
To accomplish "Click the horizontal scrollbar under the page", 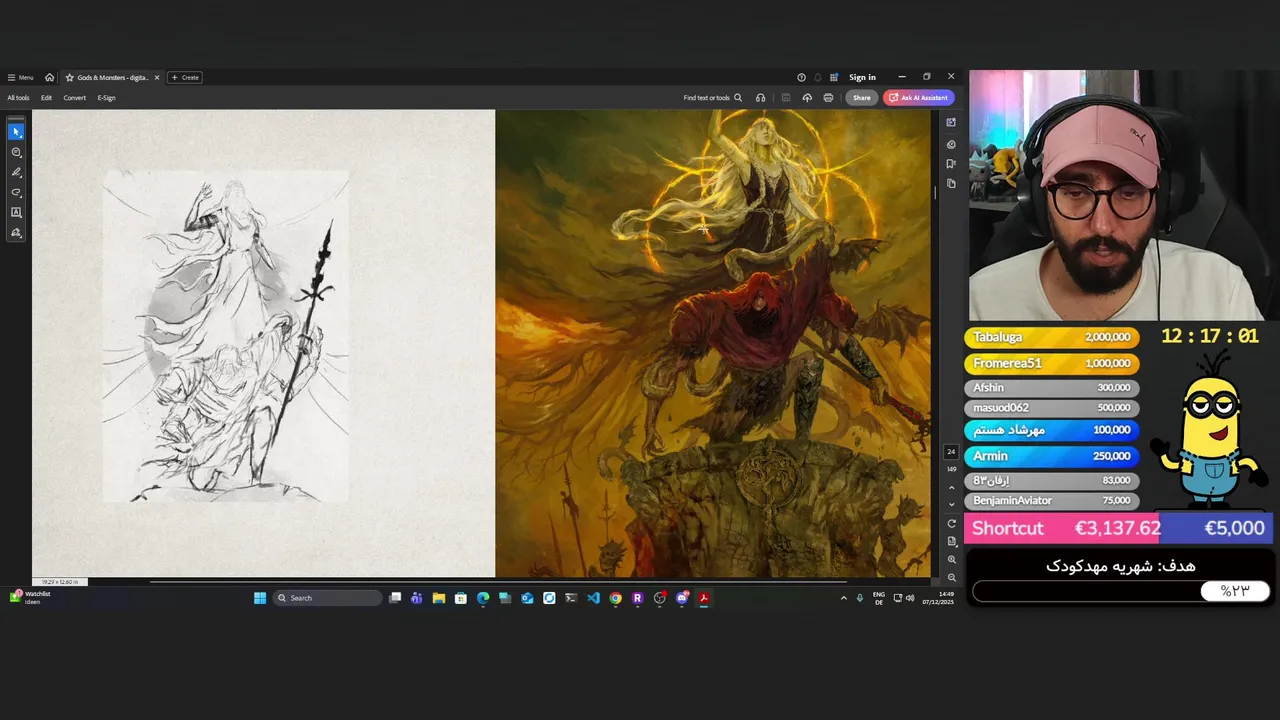I will [498, 581].
